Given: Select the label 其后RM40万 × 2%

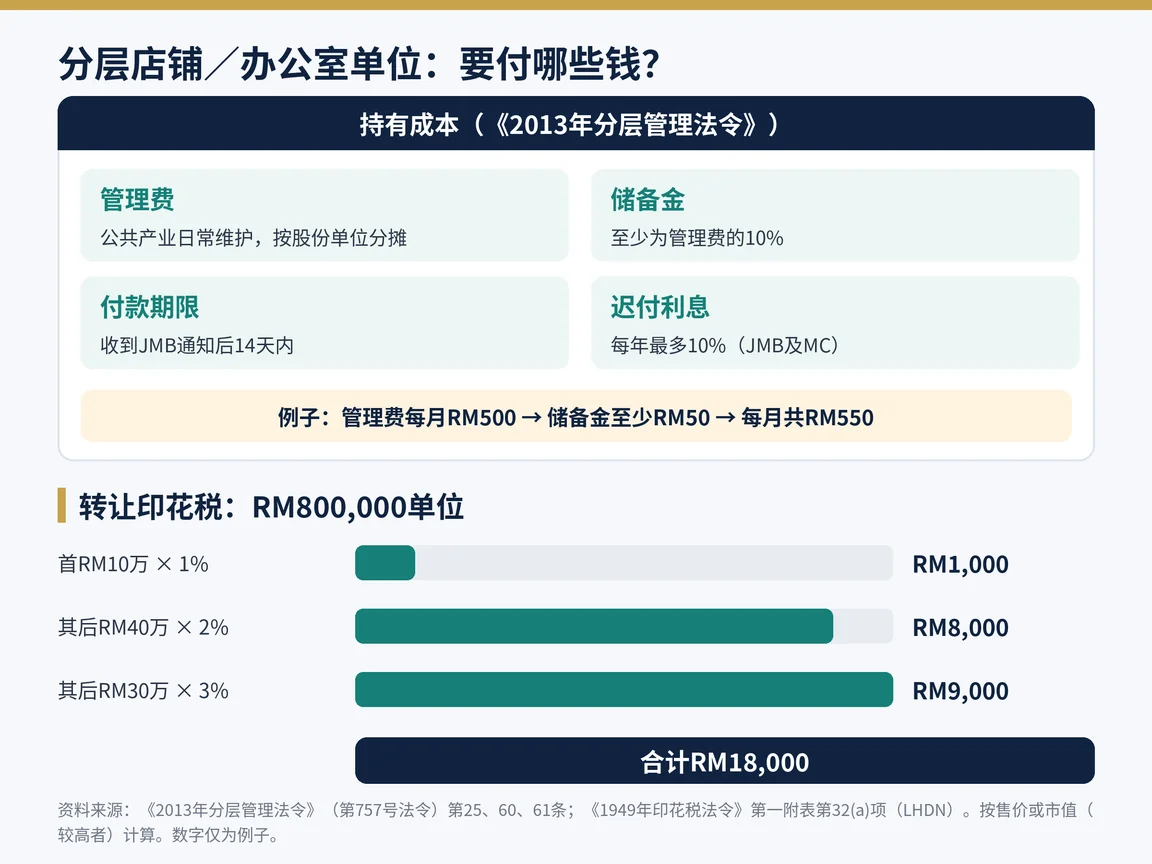Looking at the screenshot, I should (x=143, y=627).
